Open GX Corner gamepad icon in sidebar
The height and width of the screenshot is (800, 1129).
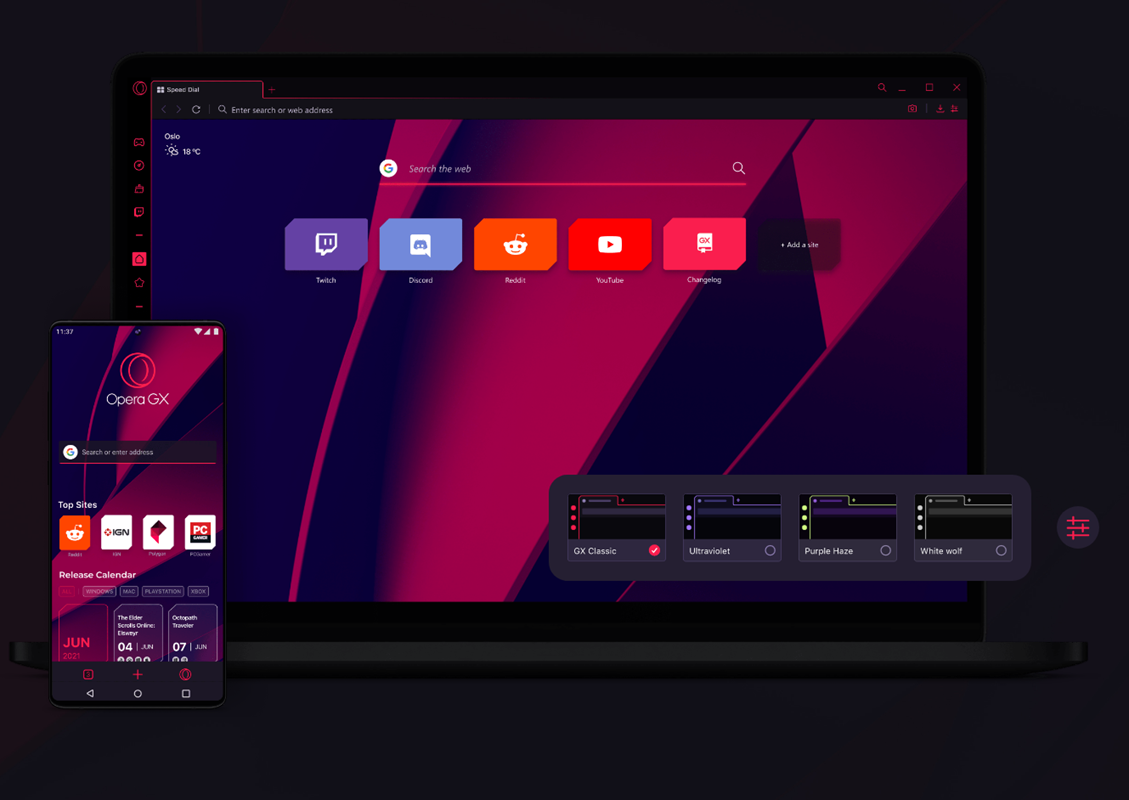[x=139, y=143]
